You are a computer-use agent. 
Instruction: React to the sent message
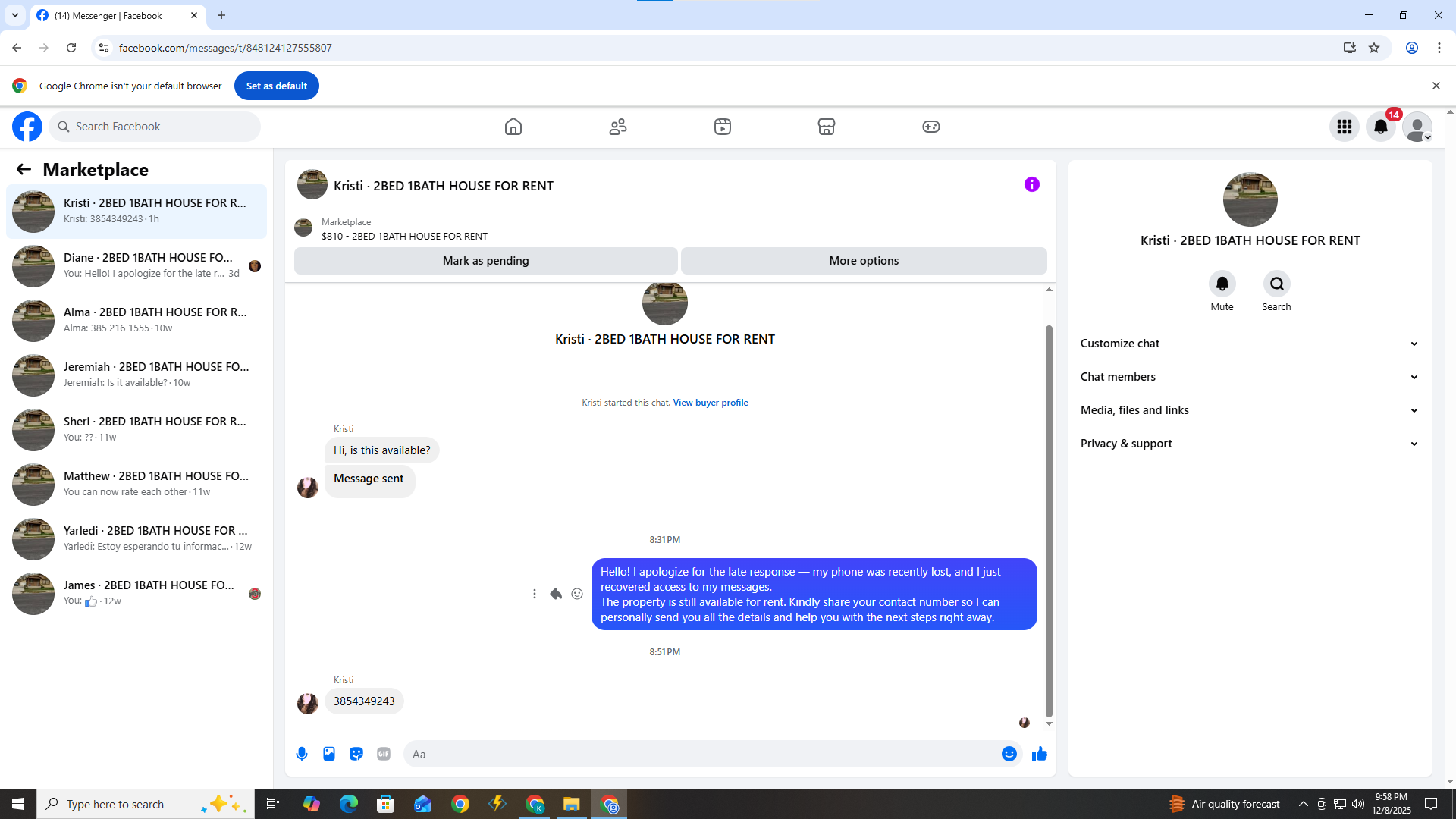(x=577, y=594)
